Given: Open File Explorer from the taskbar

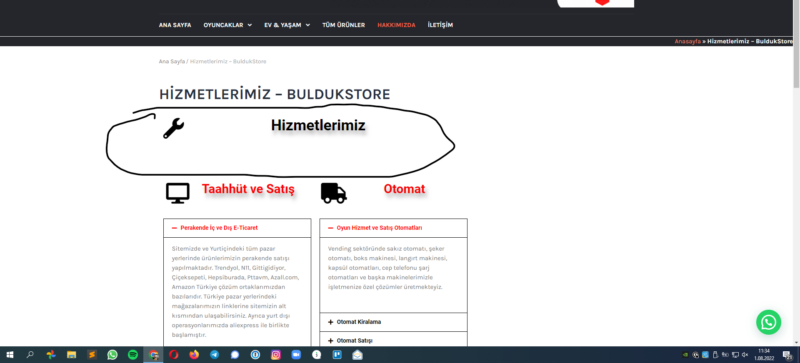Looking at the screenshot, I should (x=71, y=354).
